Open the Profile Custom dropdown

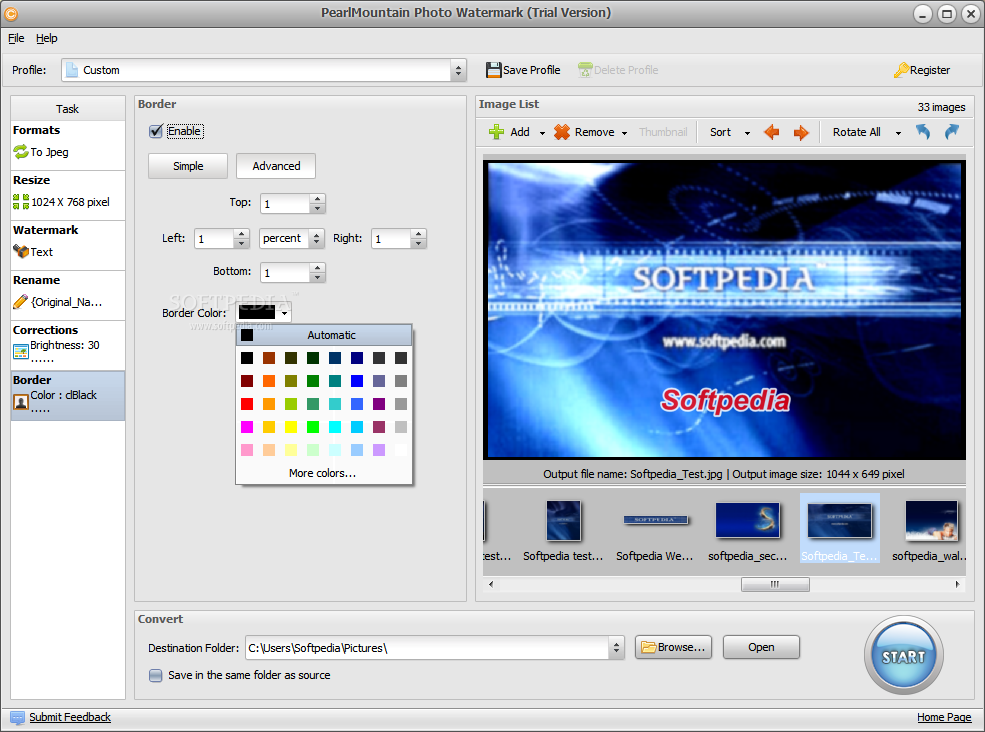[459, 70]
